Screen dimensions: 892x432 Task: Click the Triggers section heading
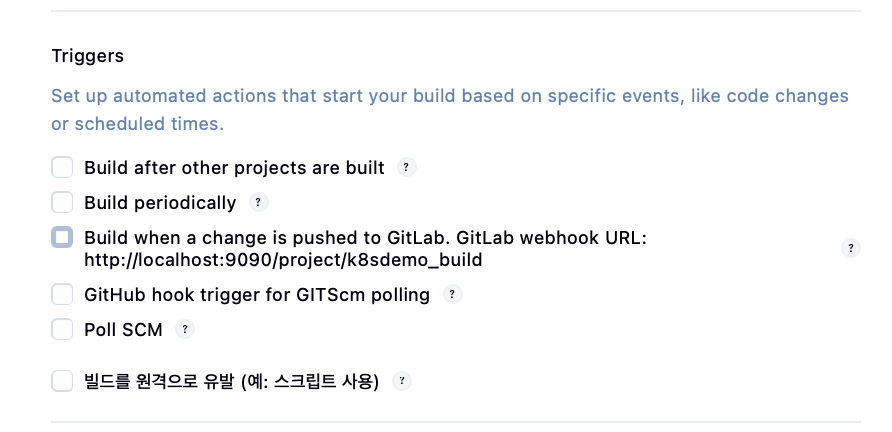point(88,56)
